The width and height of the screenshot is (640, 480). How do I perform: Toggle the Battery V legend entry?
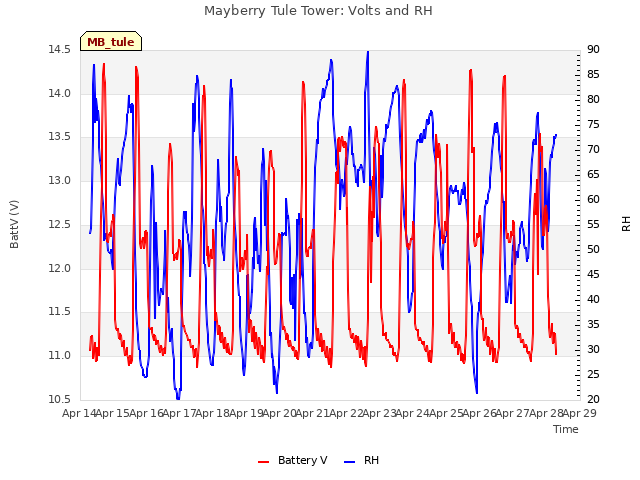coord(293,460)
